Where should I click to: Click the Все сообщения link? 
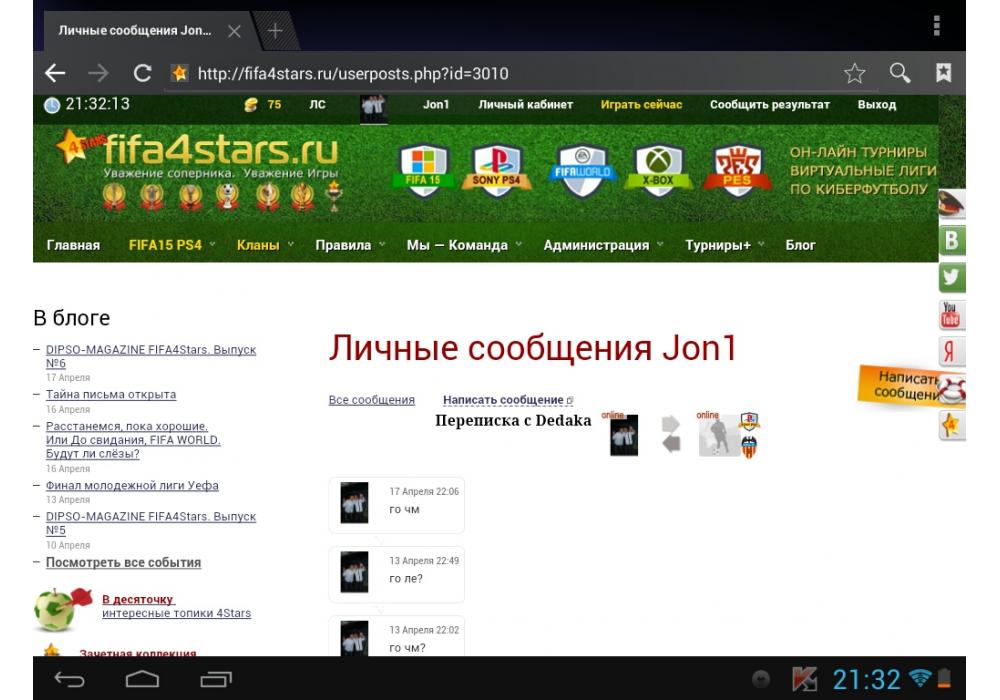[x=371, y=400]
